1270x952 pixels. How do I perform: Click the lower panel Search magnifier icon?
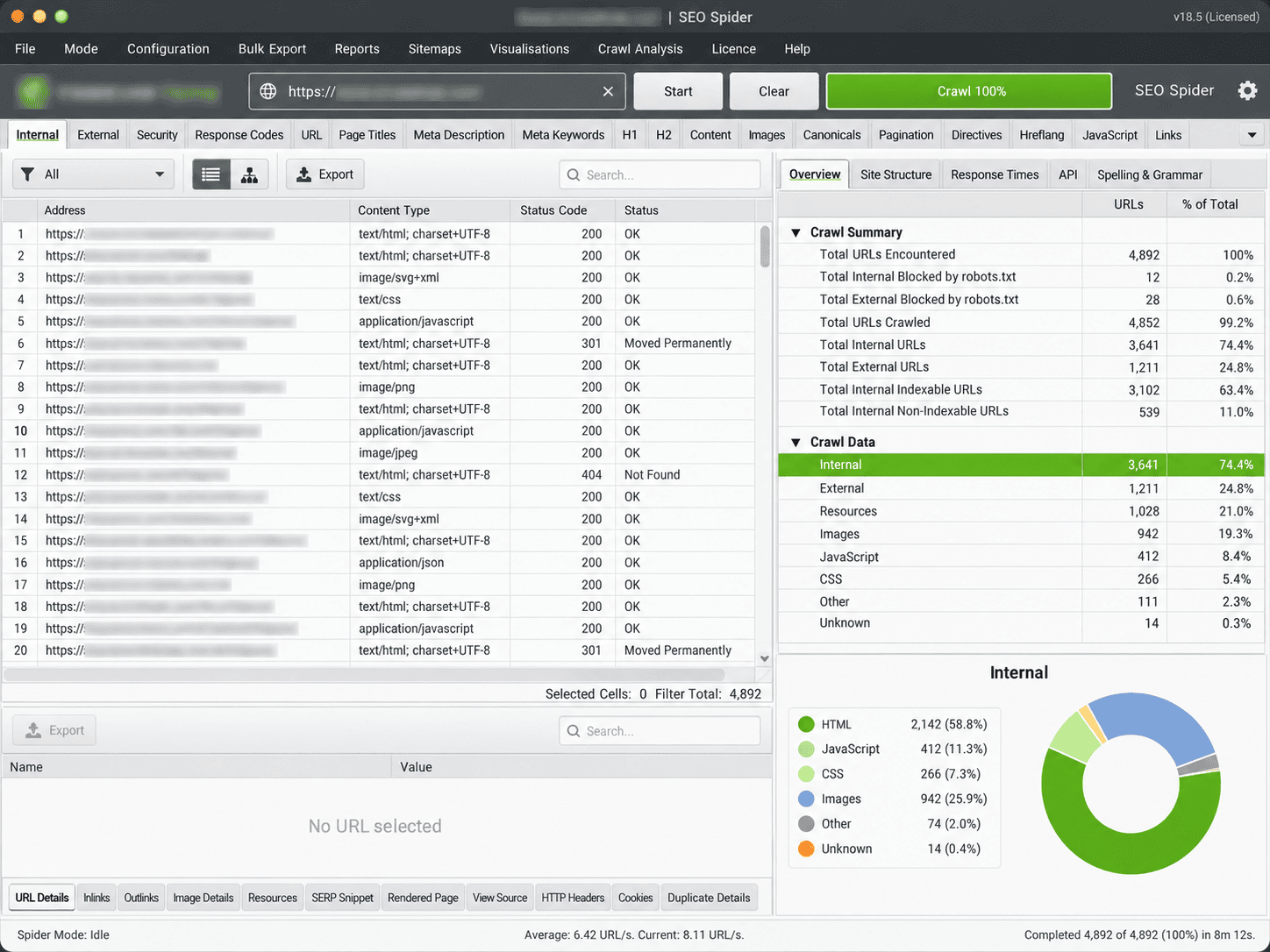574,731
